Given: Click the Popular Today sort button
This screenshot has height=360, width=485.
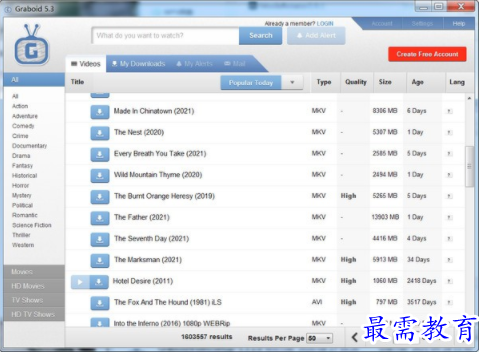Looking at the screenshot, I should 251,82.
